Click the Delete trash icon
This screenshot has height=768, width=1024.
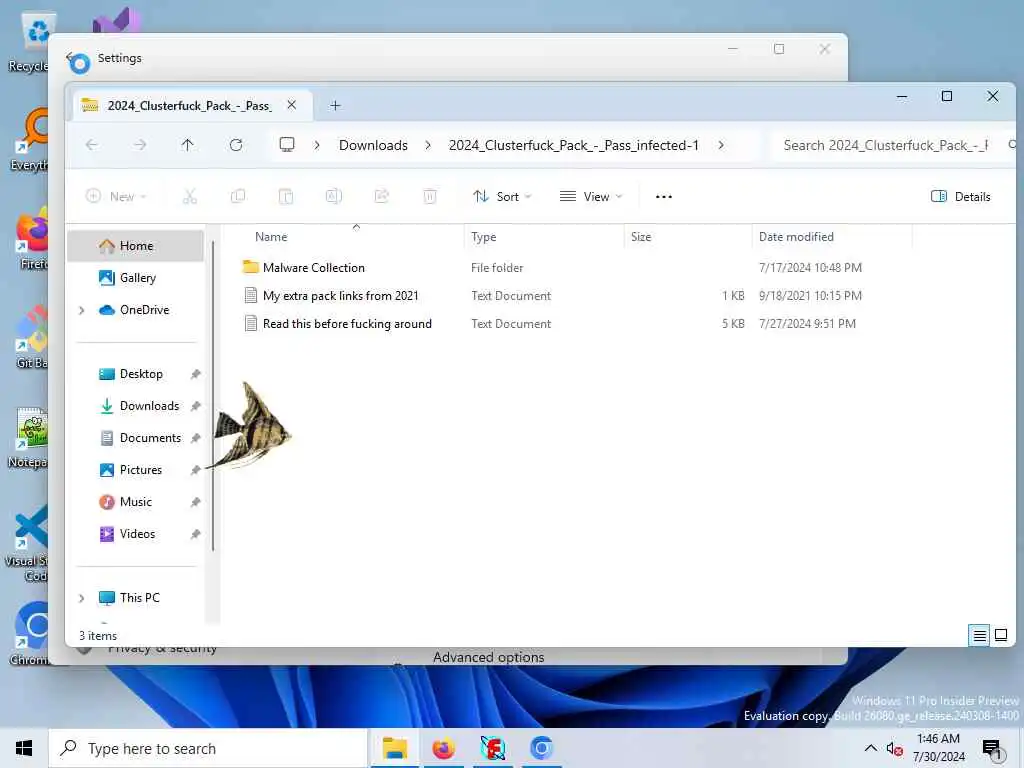pyautogui.click(x=430, y=197)
